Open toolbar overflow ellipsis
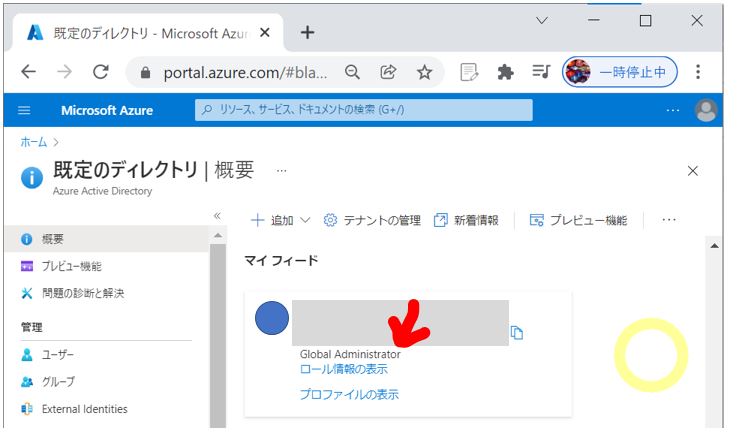This screenshot has width=747, height=438. [x=669, y=220]
